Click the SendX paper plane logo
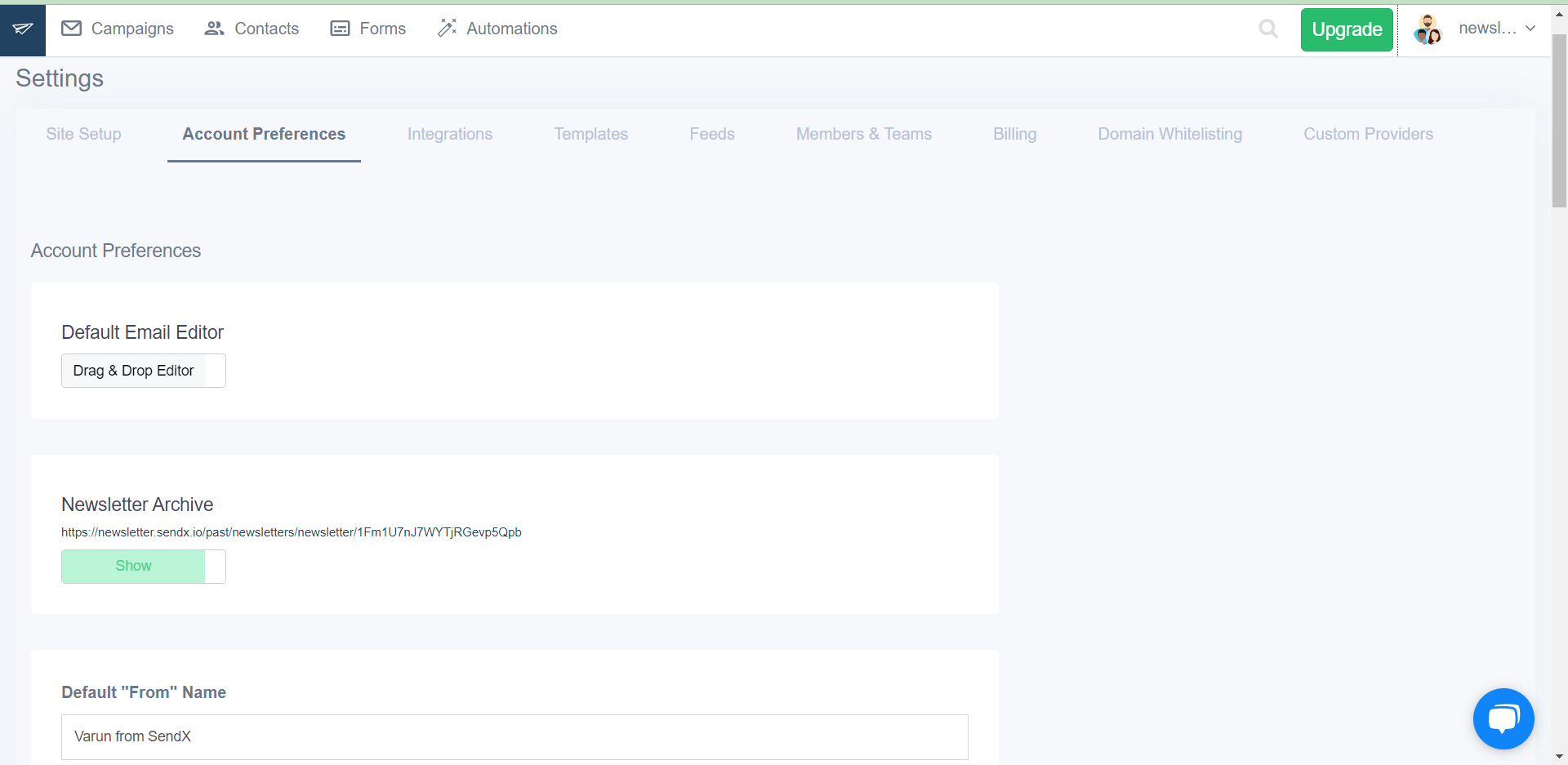The width and height of the screenshot is (1568, 765). pos(23,29)
